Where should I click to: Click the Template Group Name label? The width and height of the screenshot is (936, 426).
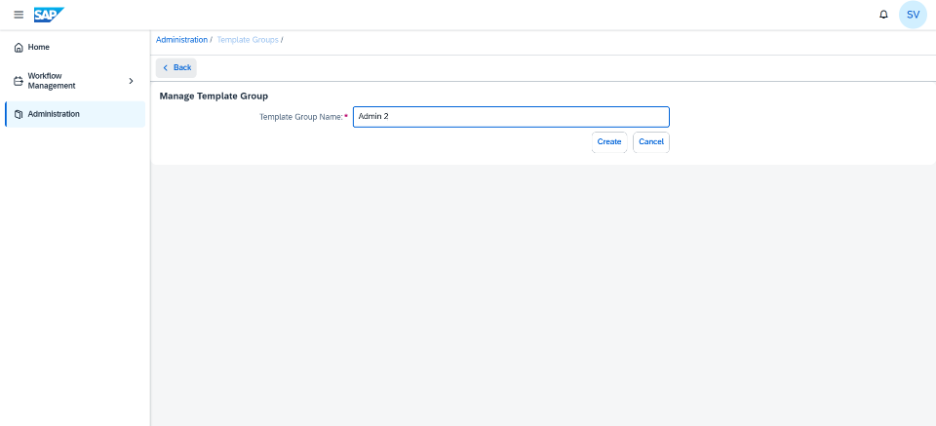tap(301, 118)
